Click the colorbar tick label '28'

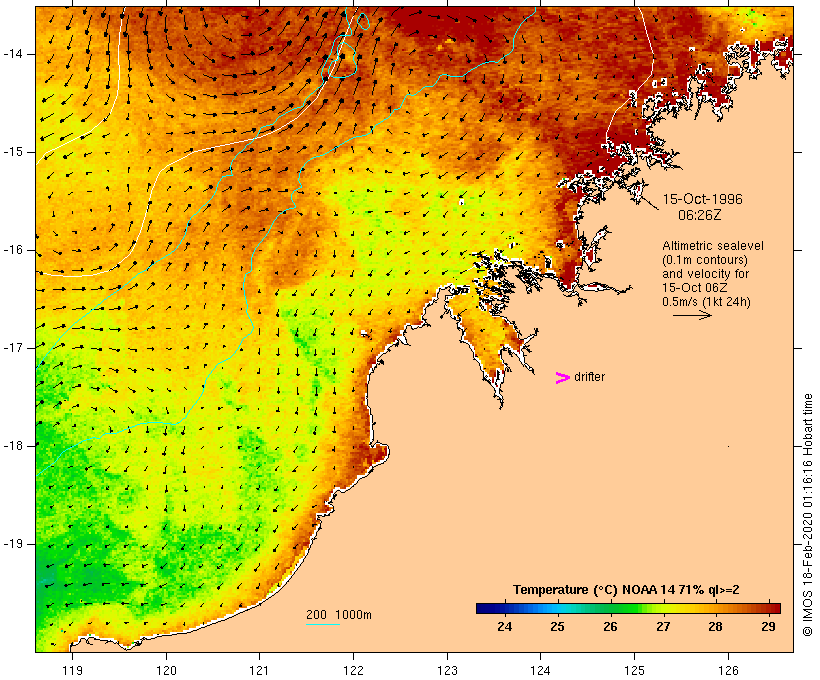[715, 627]
